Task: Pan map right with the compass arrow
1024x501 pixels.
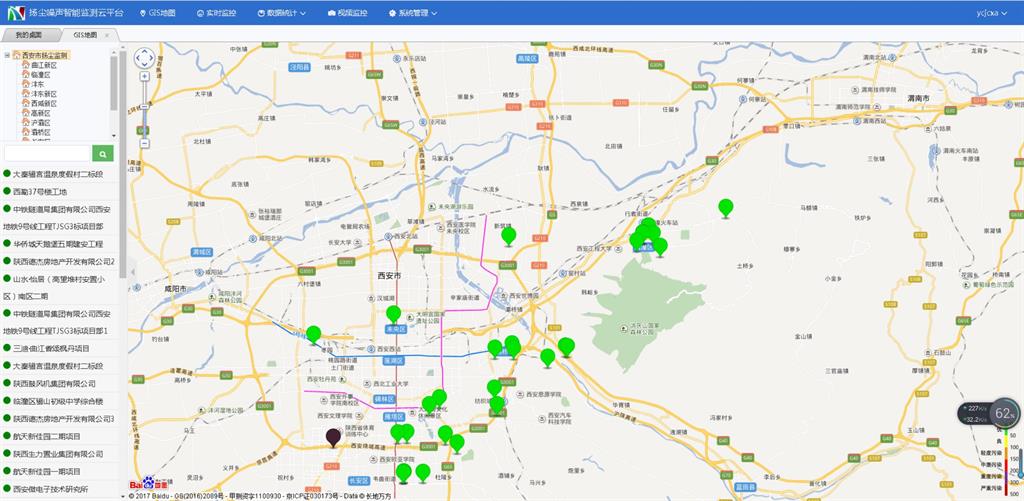Action: [152, 58]
